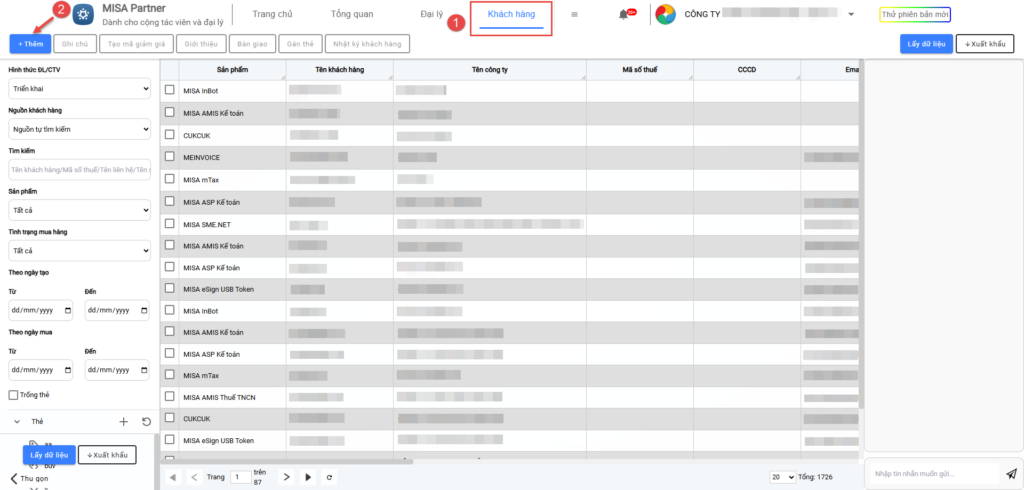Collapse the Thẻ section chevron
The image size is (1024, 490).
click(17, 422)
